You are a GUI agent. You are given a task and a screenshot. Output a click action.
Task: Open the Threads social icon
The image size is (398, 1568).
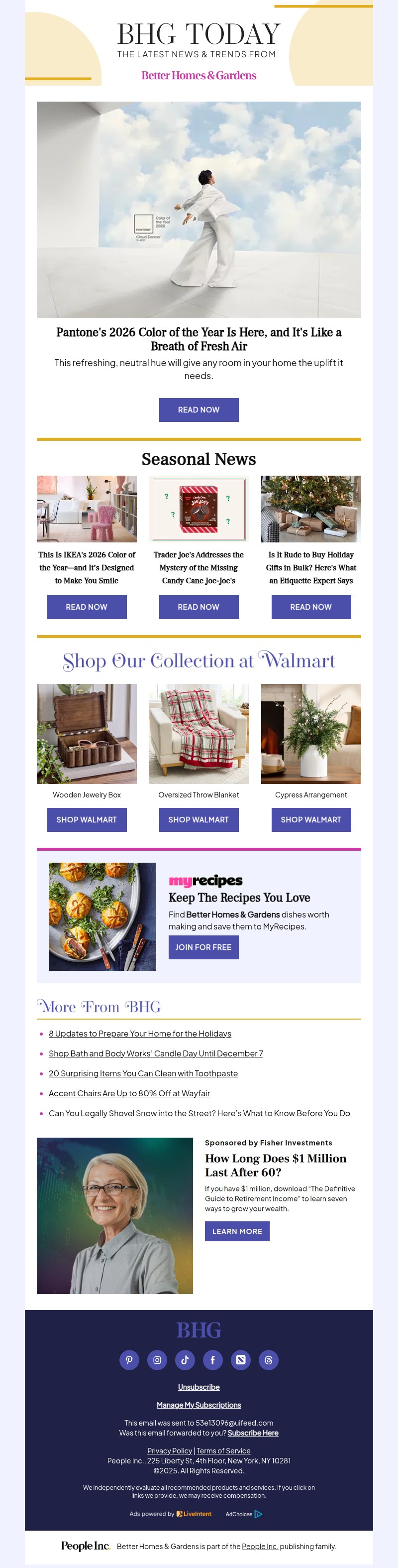pyautogui.click(x=269, y=1360)
